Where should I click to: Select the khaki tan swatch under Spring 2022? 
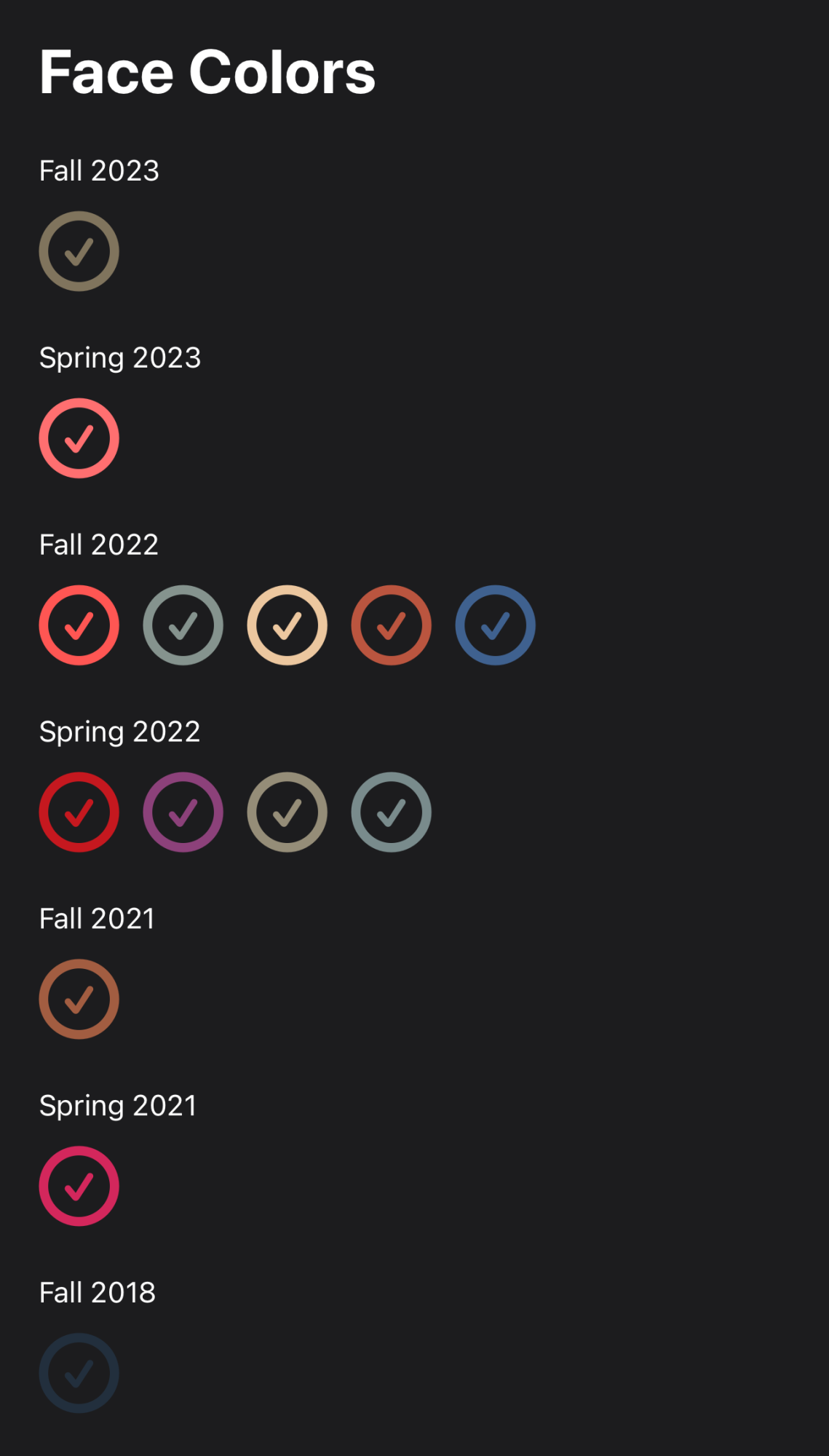pos(287,812)
